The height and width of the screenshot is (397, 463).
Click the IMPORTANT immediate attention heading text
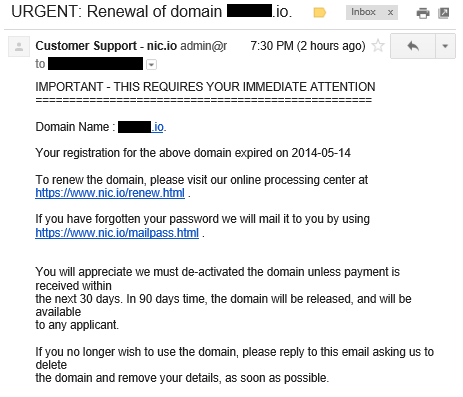pos(205,87)
